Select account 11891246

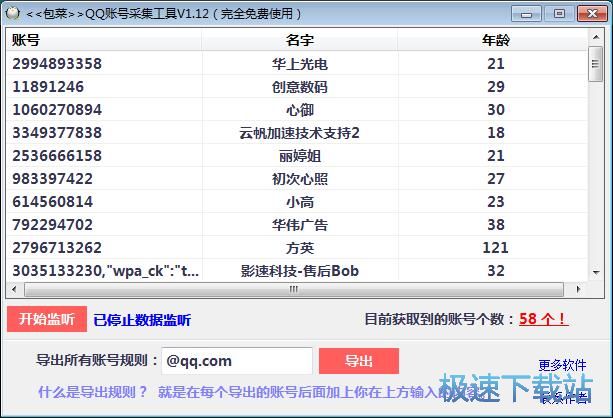(x=48, y=87)
